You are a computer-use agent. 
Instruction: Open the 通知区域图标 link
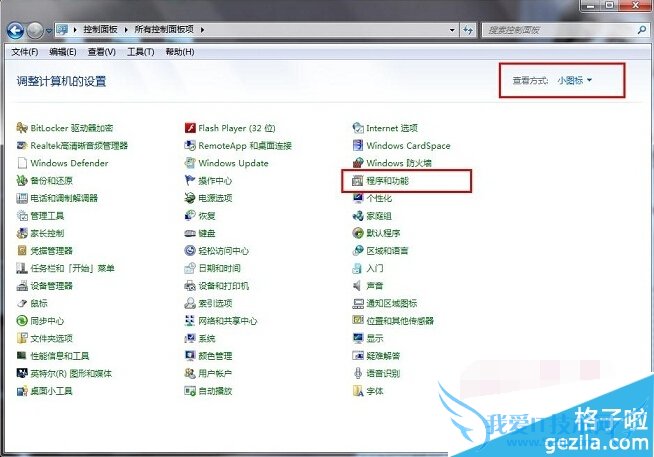(x=392, y=303)
